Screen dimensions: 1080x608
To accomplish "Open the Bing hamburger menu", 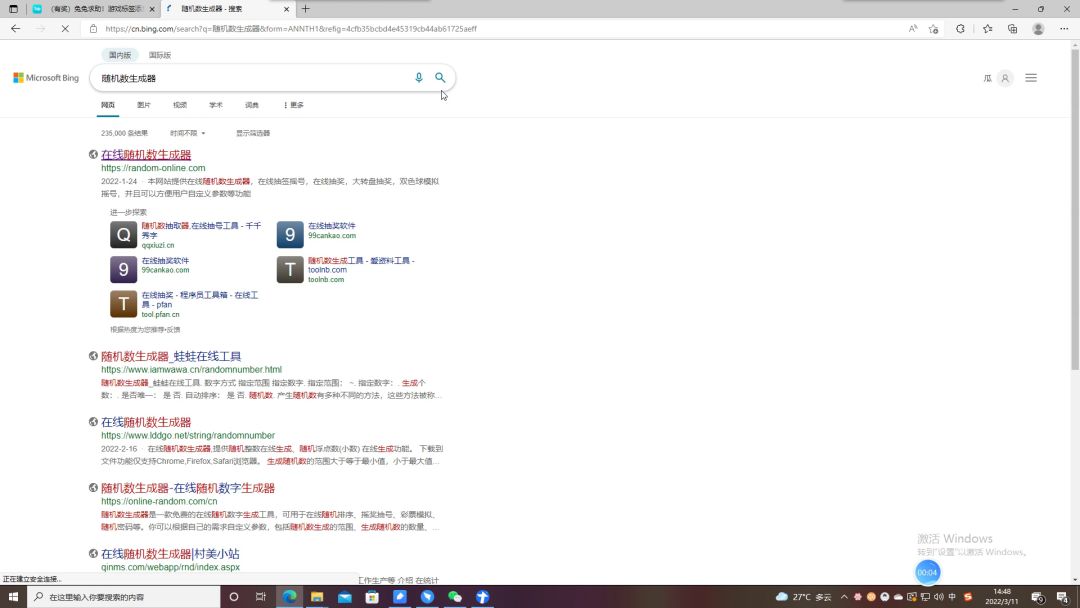I will click(1031, 78).
